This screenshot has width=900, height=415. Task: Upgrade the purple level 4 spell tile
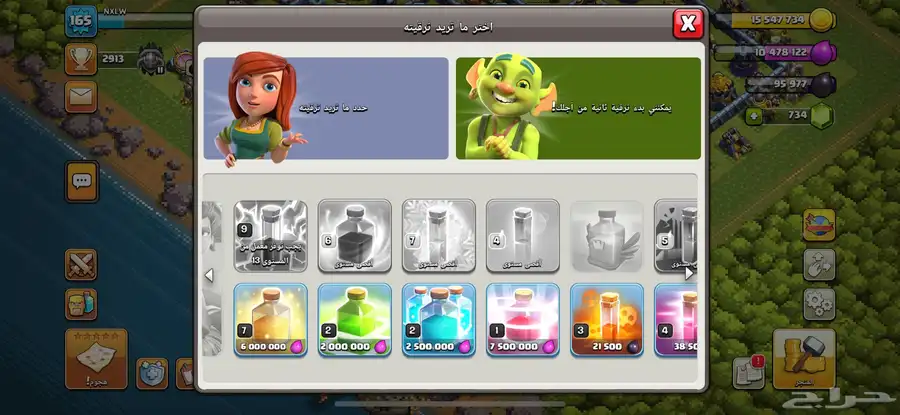[676, 320]
